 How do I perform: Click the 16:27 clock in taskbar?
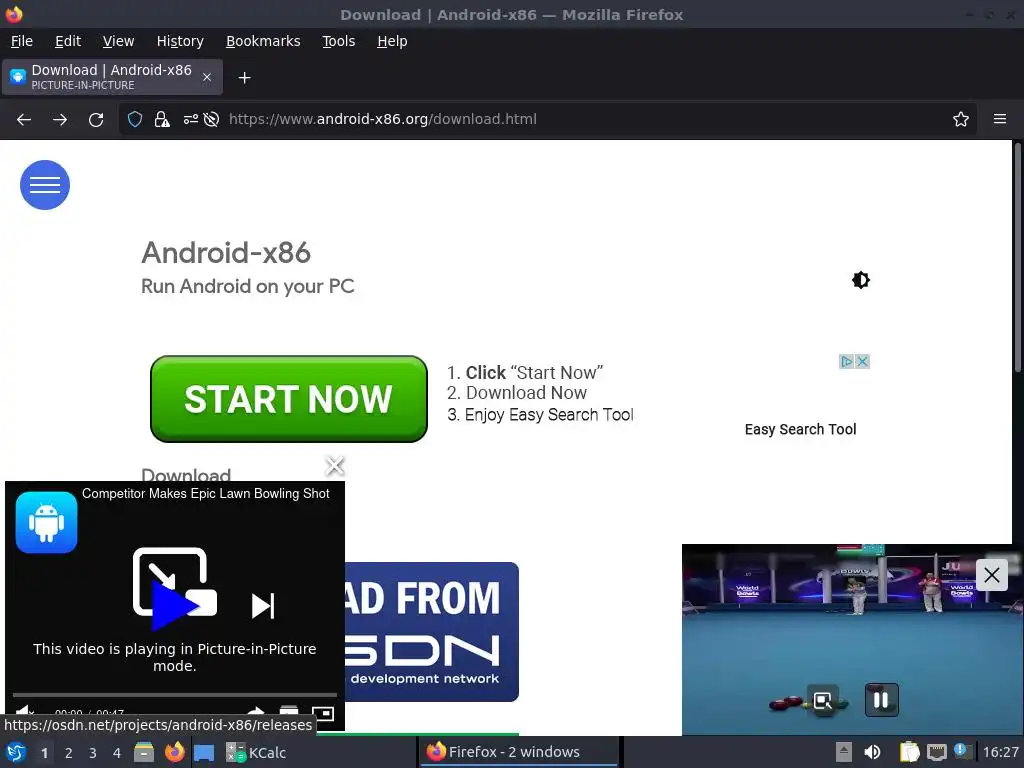(1000, 752)
